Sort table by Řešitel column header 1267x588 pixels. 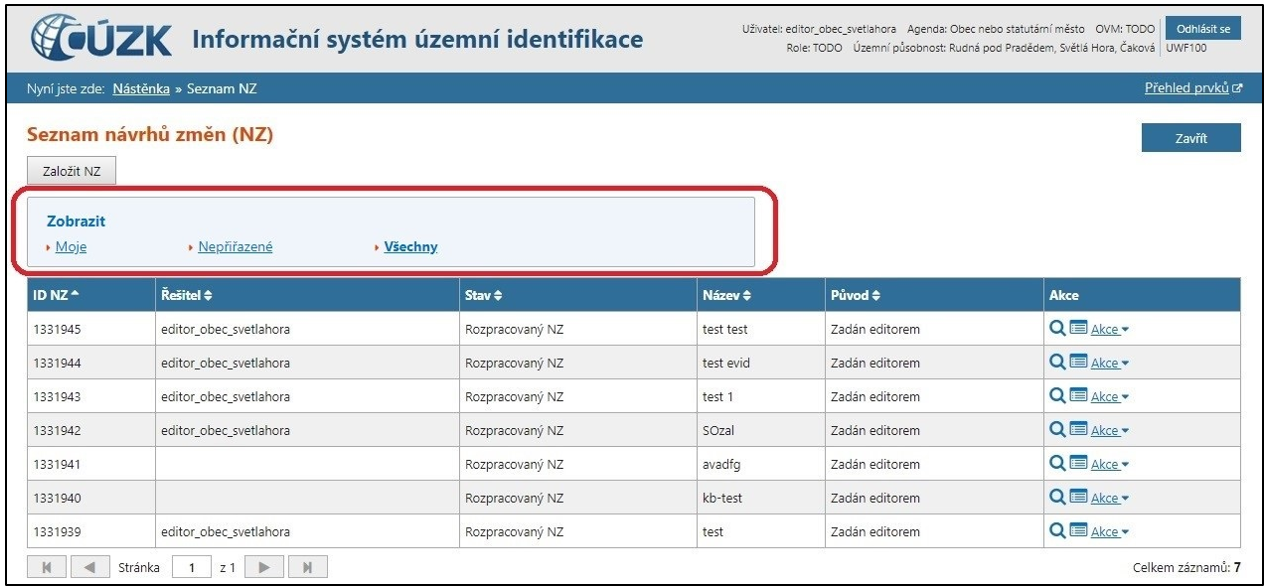pyautogui.click(x=187, y=295)
